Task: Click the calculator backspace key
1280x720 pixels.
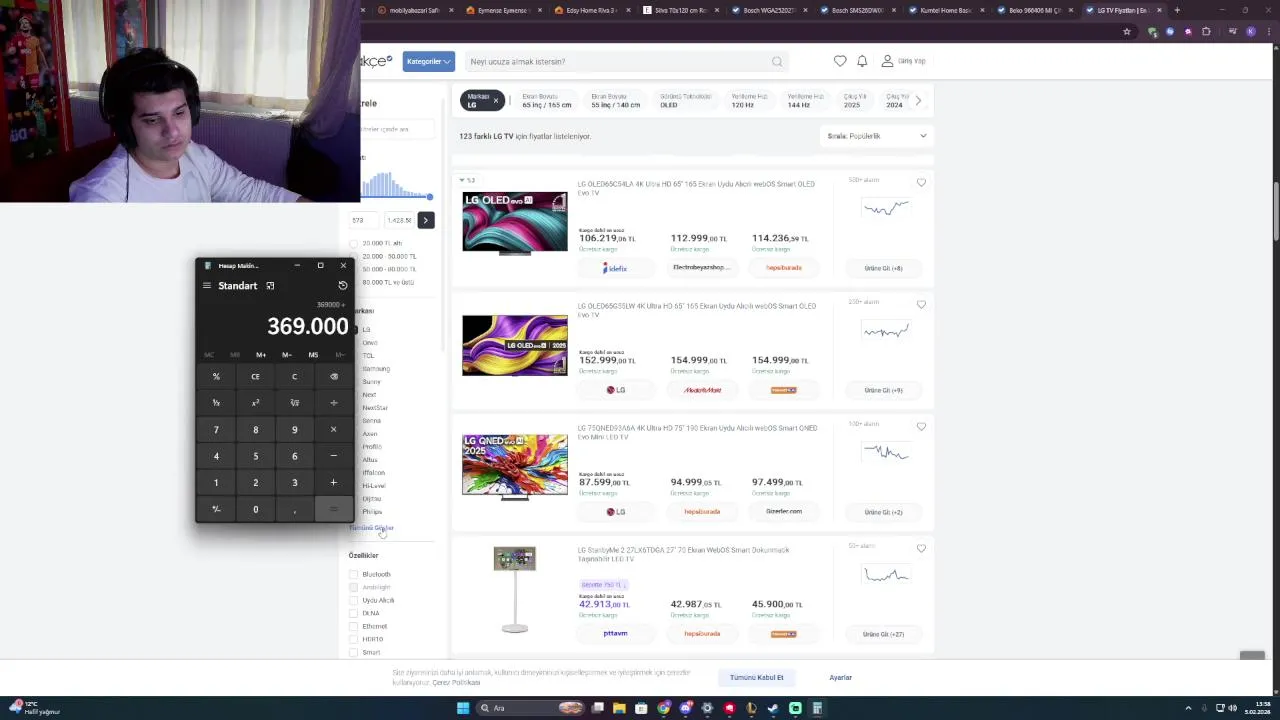Action: click(x=334, y=377)
